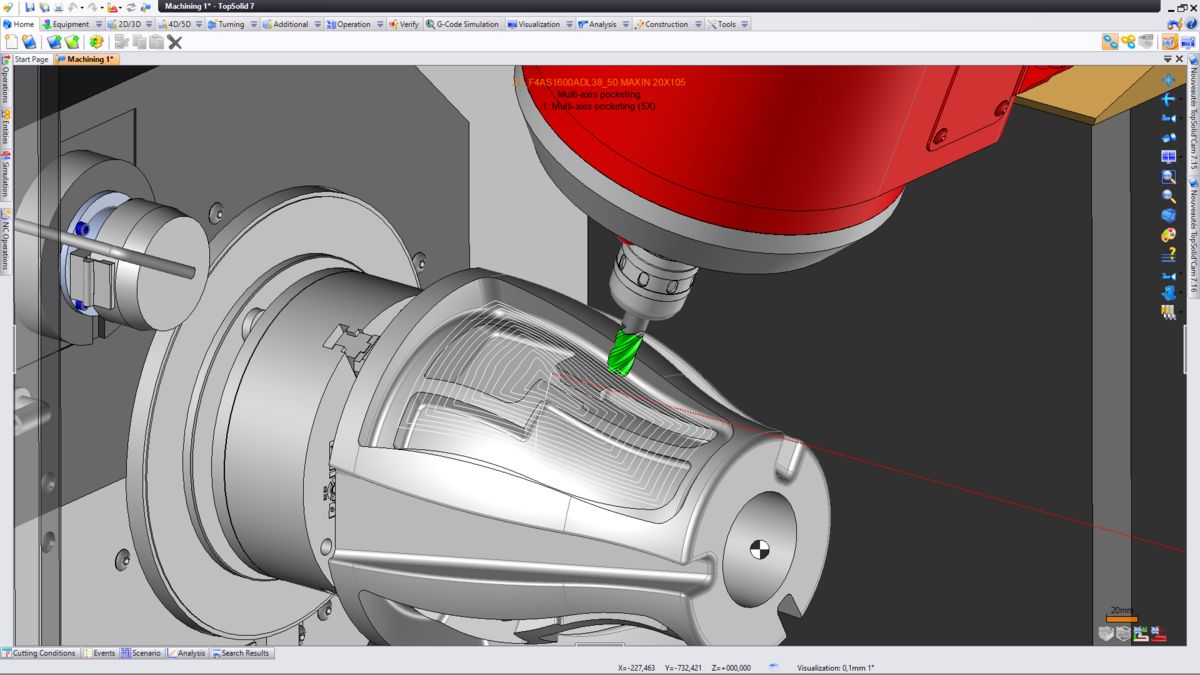This screenshot has height=675, width=1200.
Task: Toggle the highlighted gear display button
Action: 1169,42
